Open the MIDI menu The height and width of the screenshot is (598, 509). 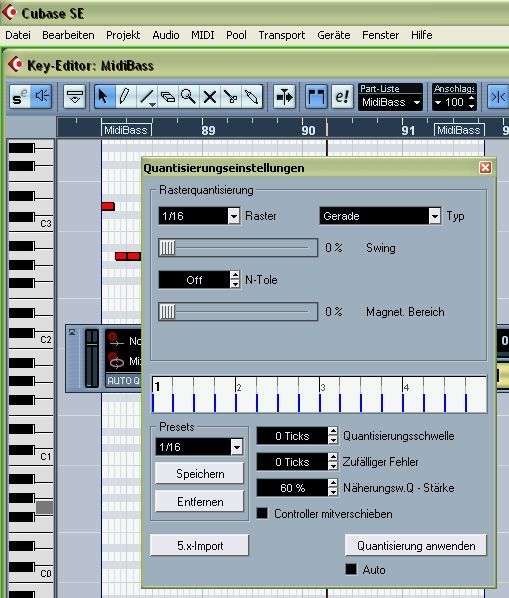[x=202, y=35]
